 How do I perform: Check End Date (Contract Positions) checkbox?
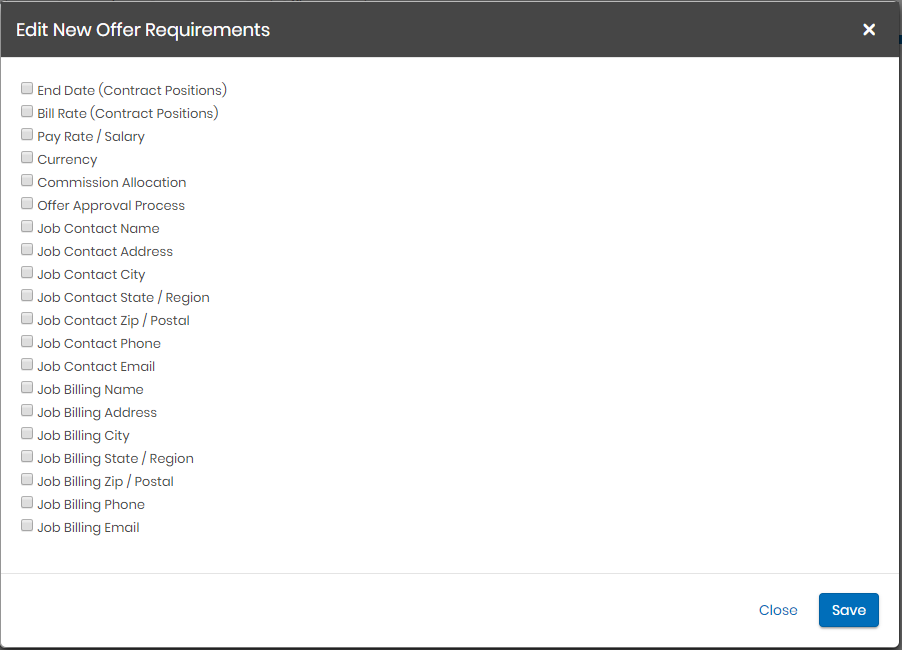coord(27,89)
